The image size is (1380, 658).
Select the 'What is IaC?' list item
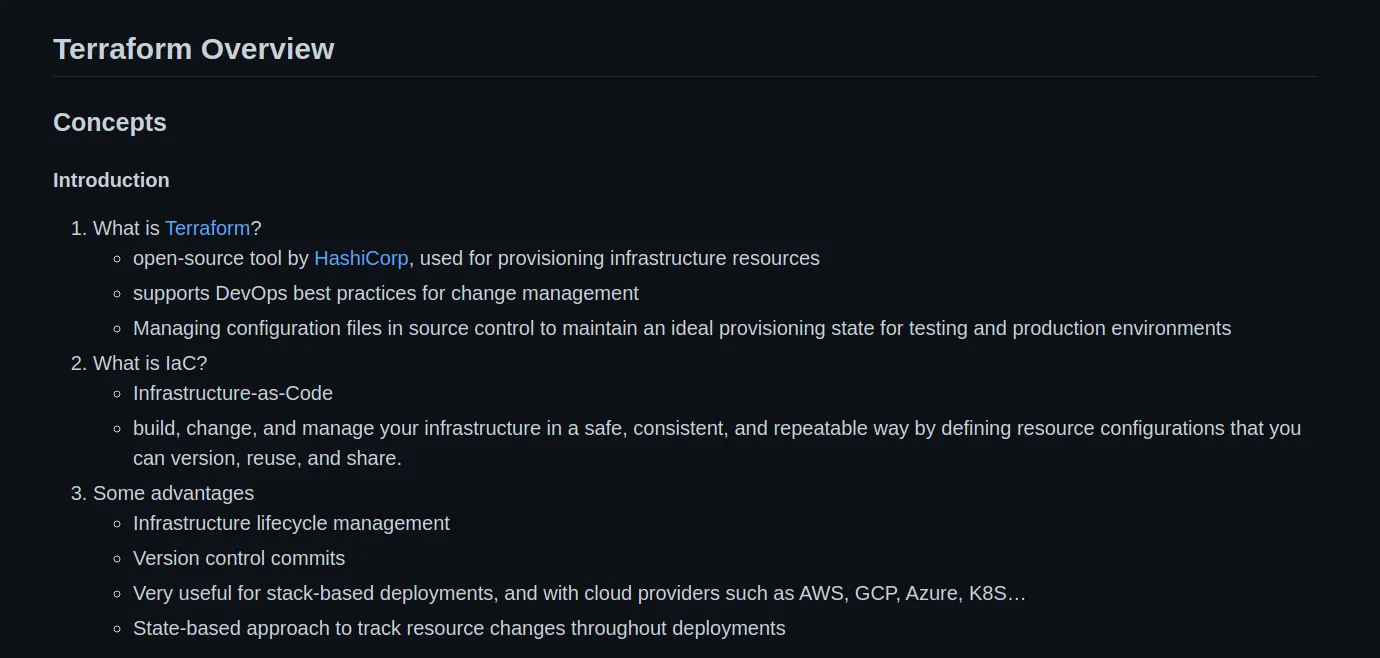pyautogui.click(x=150, y=363)
